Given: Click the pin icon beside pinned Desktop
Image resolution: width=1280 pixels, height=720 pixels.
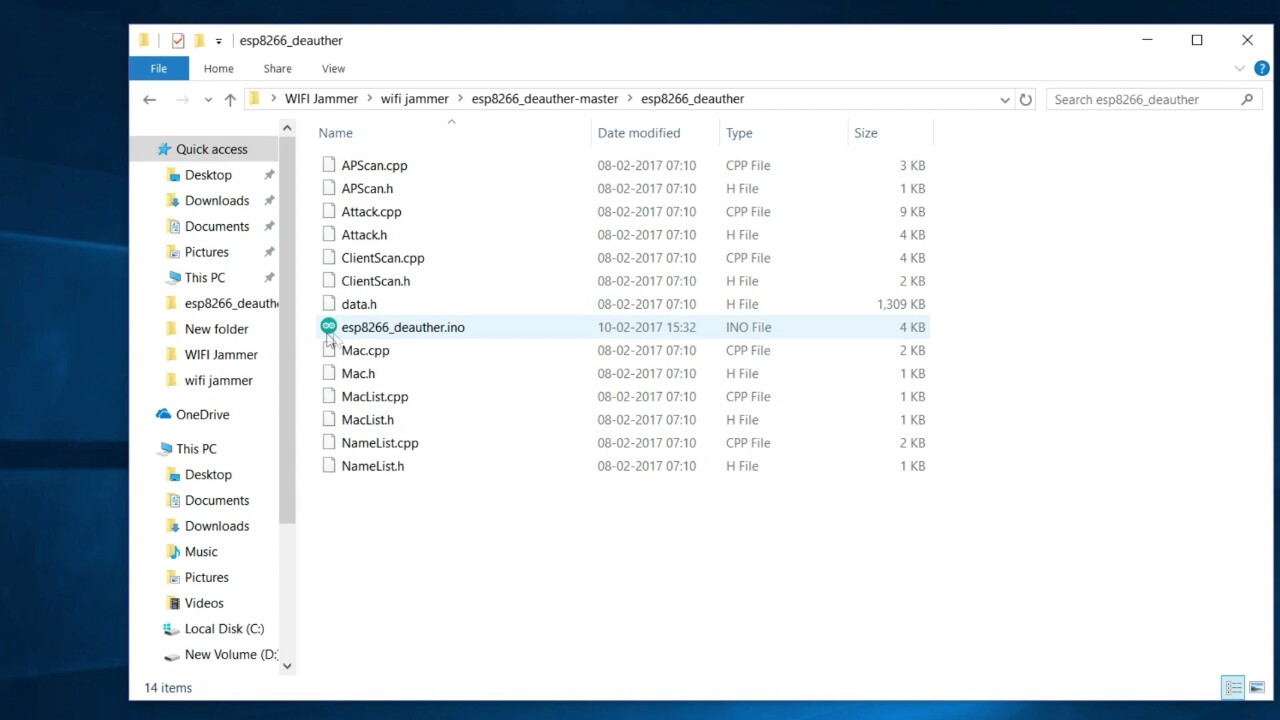Looking at the screenshot, I should pos(269,175).
